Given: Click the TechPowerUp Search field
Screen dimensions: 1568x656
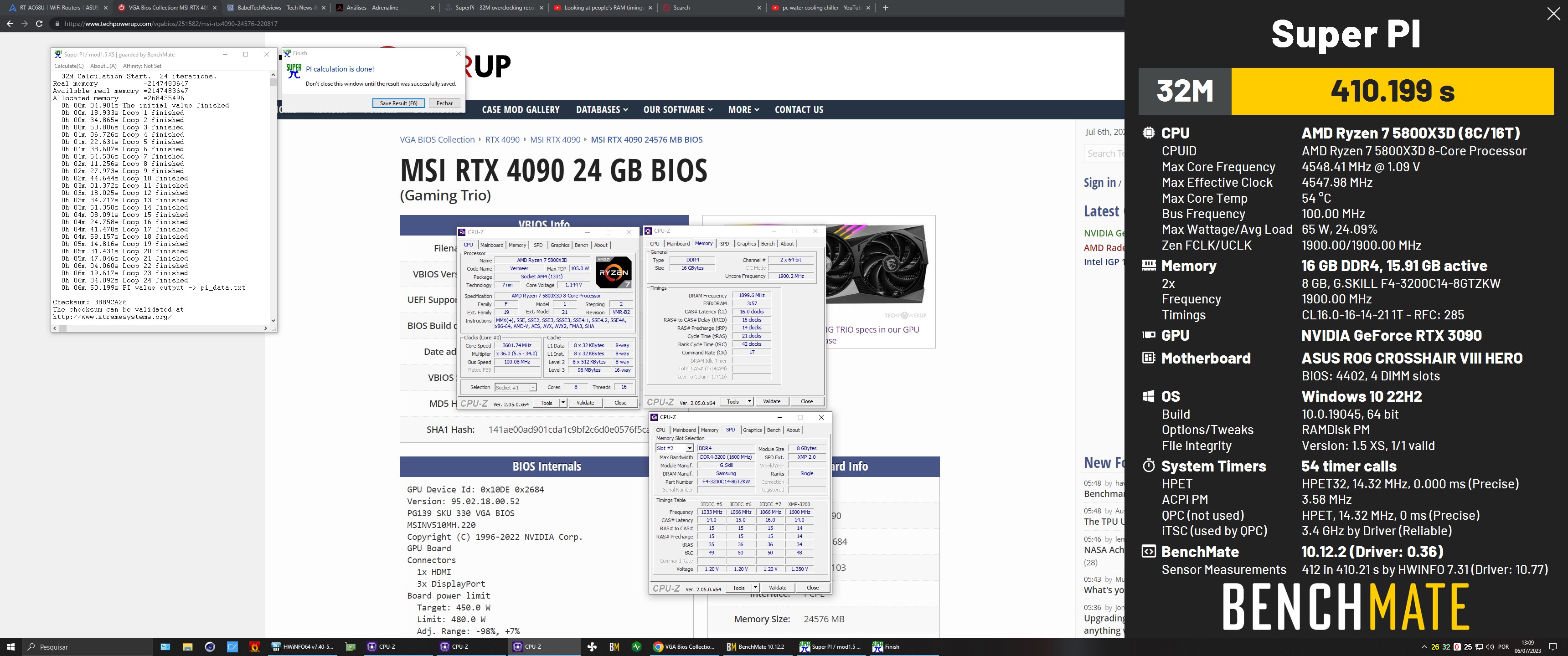Looking at the screenshot, I should [1104, 154].
